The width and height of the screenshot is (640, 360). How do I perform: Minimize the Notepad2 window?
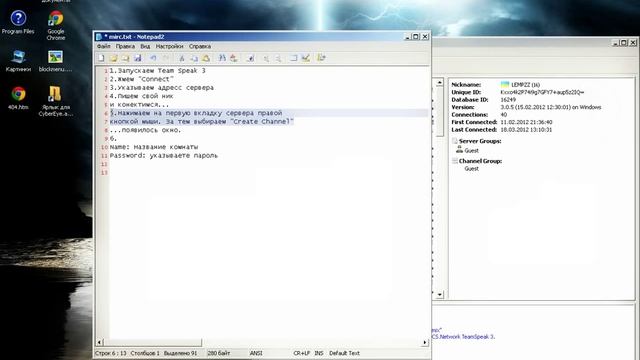pos(407,36)
